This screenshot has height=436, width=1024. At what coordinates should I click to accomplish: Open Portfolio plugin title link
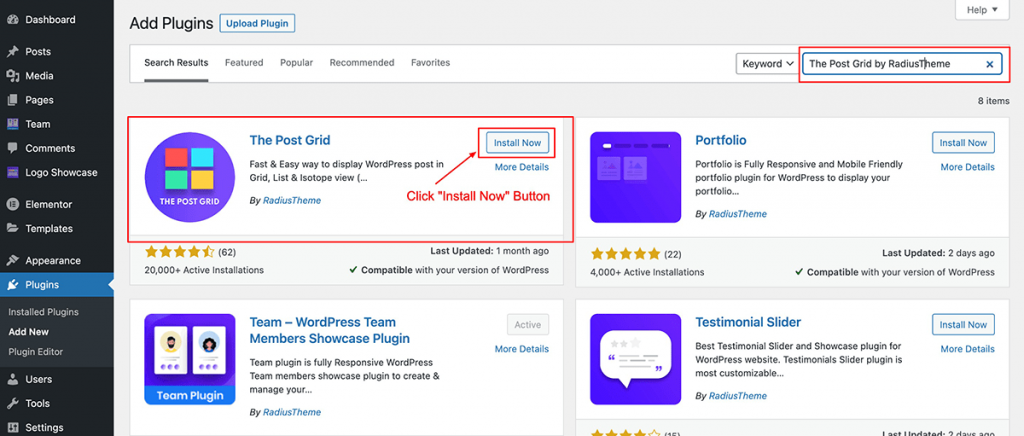[x=721, y=140]
